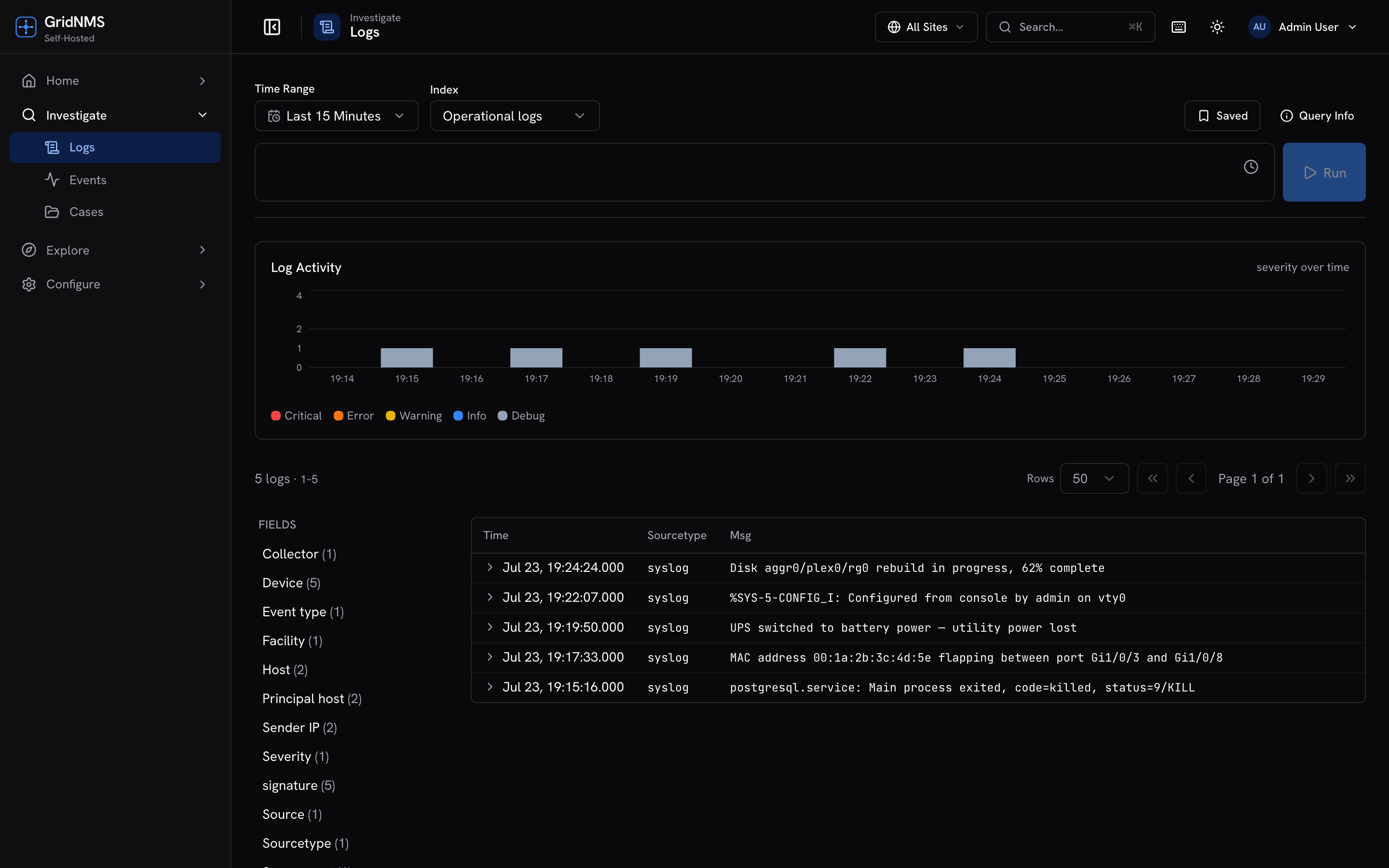Toggle Info severity in chart legend
Image resolution: width=1389 pixels, height=868 pixels.
coord(469,416)
